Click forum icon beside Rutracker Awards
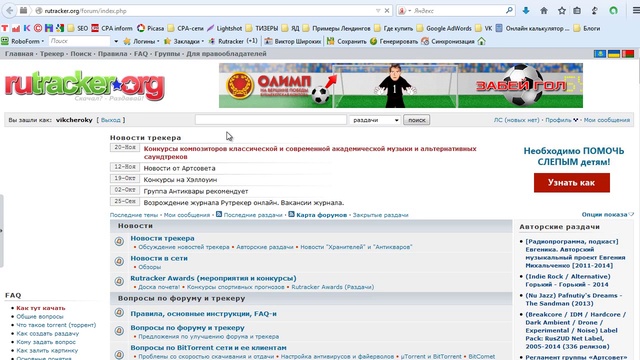This screenshot has width=640, height=360. click(x=119, y=281)
